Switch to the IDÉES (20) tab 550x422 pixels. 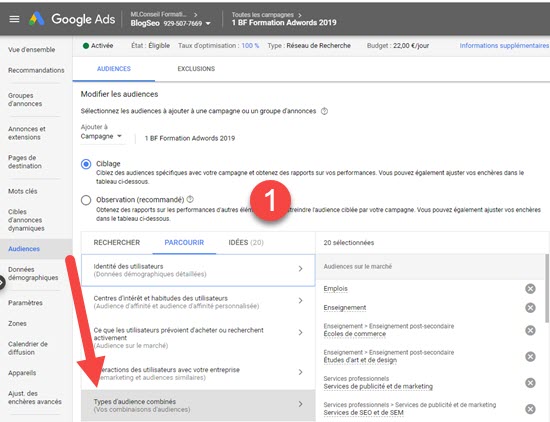tap(246, 242)
